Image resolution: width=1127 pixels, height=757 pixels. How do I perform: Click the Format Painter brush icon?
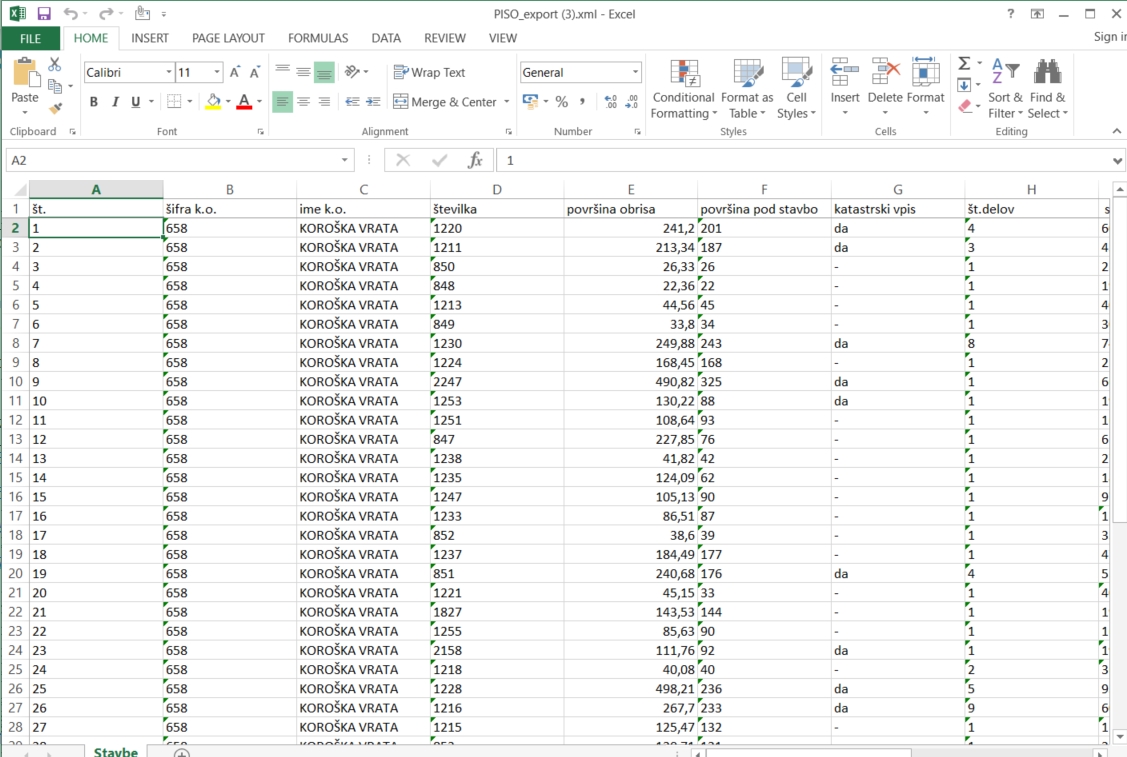click(55, 108)
